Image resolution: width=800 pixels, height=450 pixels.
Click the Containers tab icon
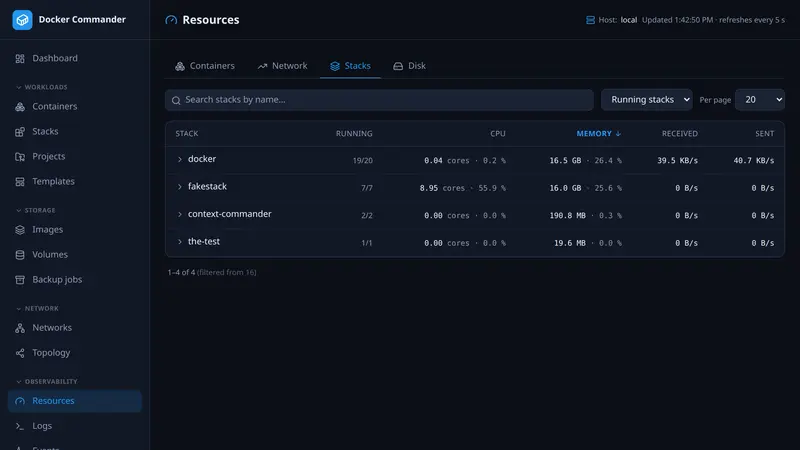coord(180,66)
